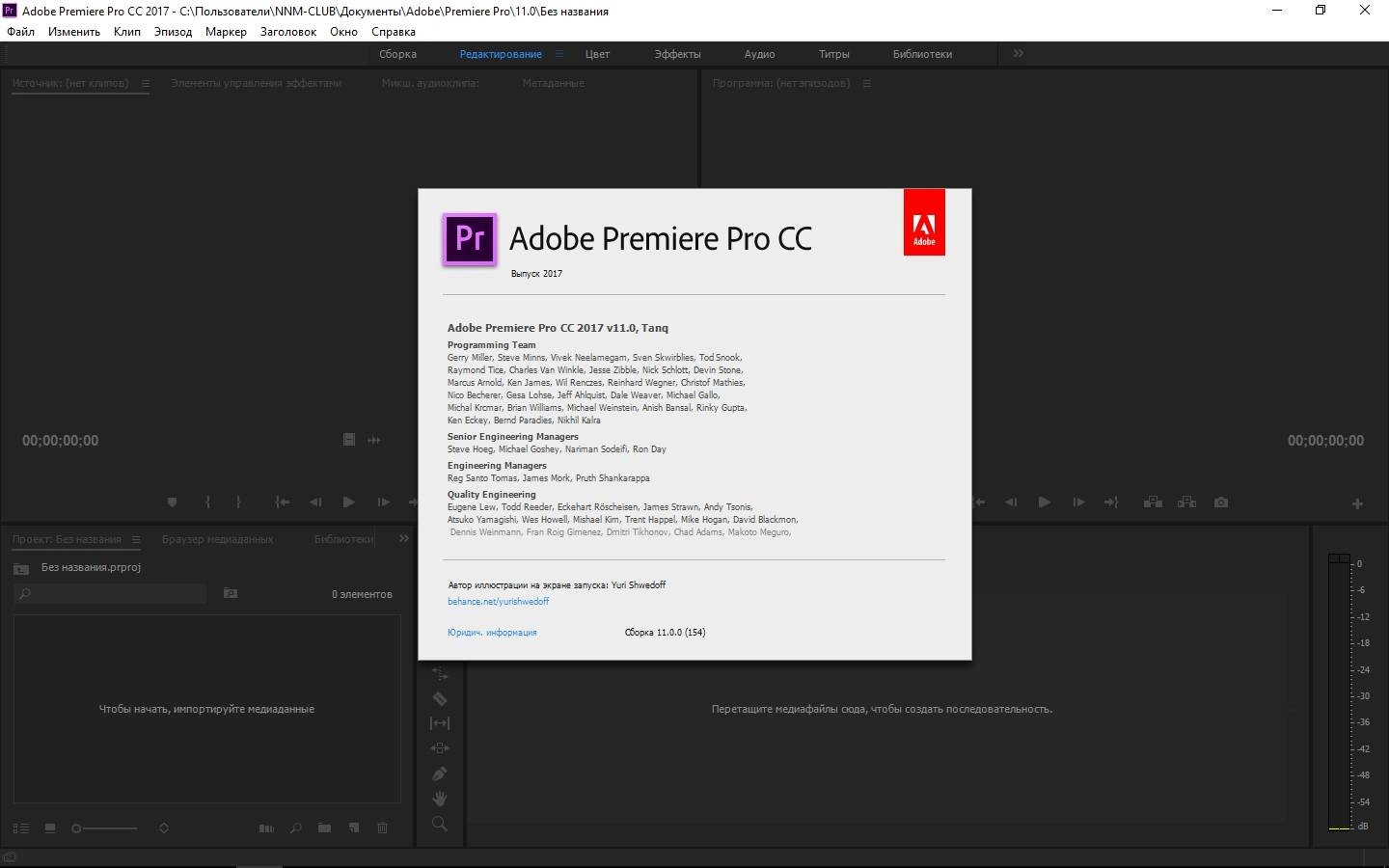Switch to the Эффекты workspace
The height and width of the screenshot is (868, 1389).
(x=677, y=54)
